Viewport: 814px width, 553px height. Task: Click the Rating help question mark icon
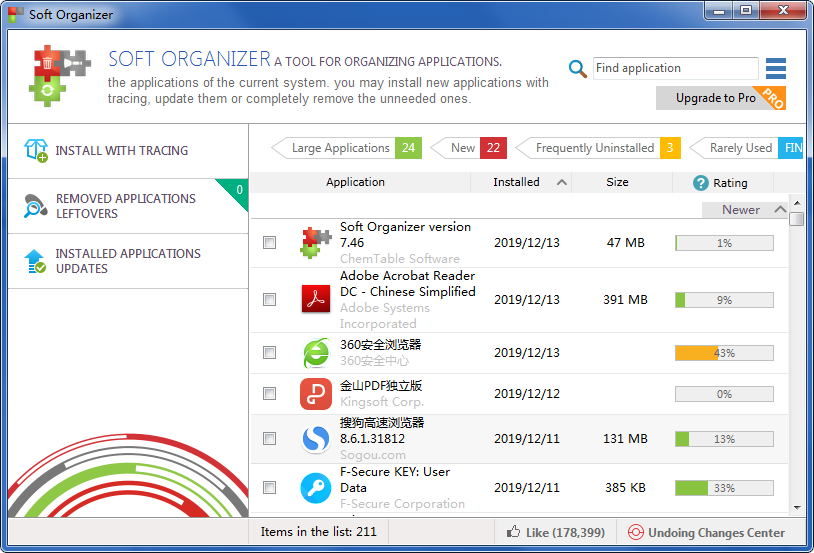click(x=700, y=183)
